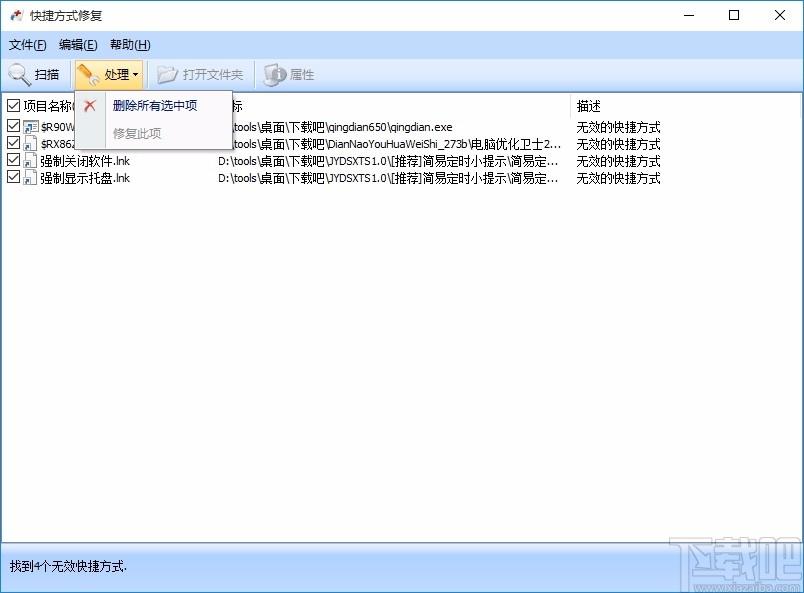Minimize the 快捷方式修复 window

pos(689,15)
